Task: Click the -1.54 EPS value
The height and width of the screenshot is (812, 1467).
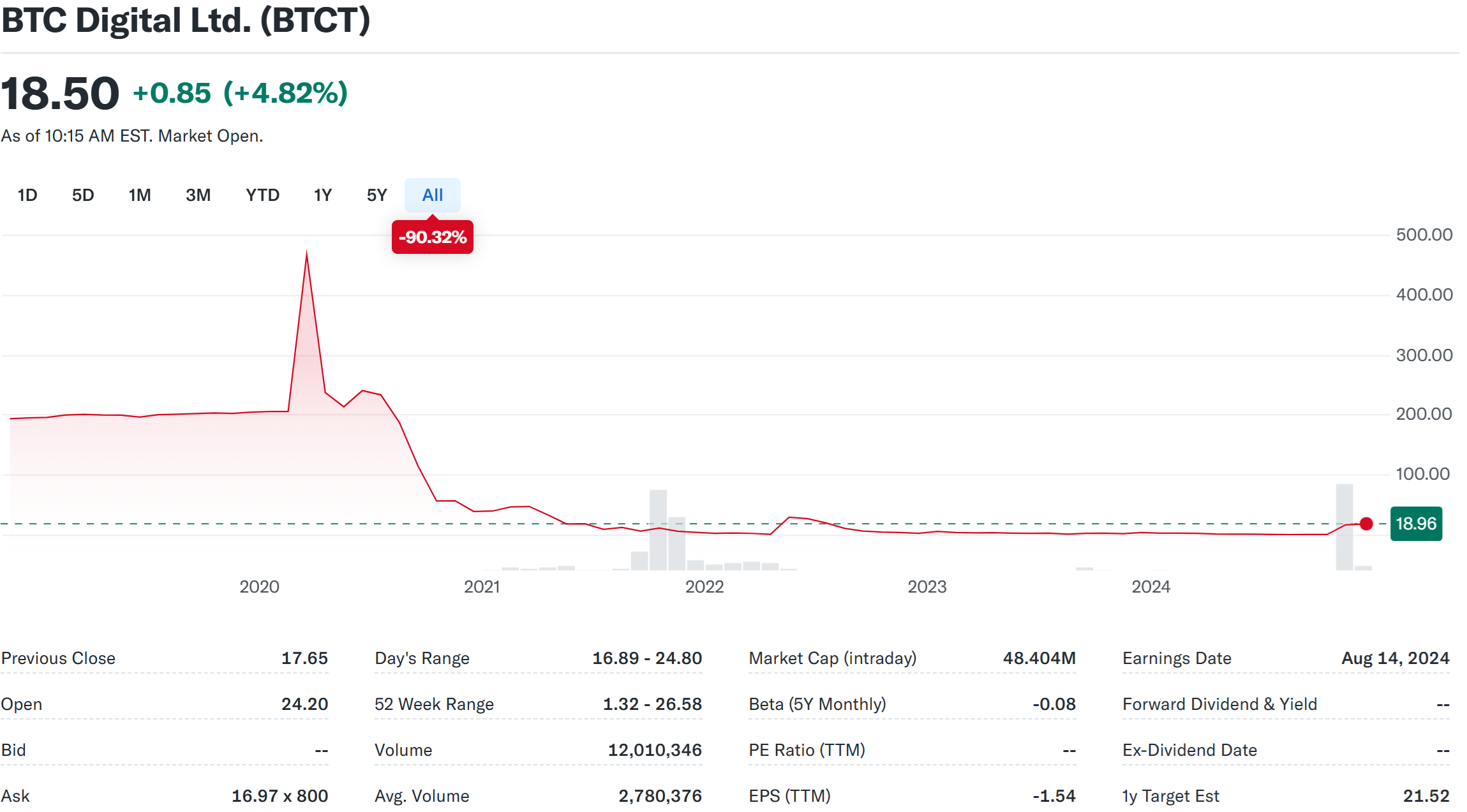Action: (x=1054, y=796)
